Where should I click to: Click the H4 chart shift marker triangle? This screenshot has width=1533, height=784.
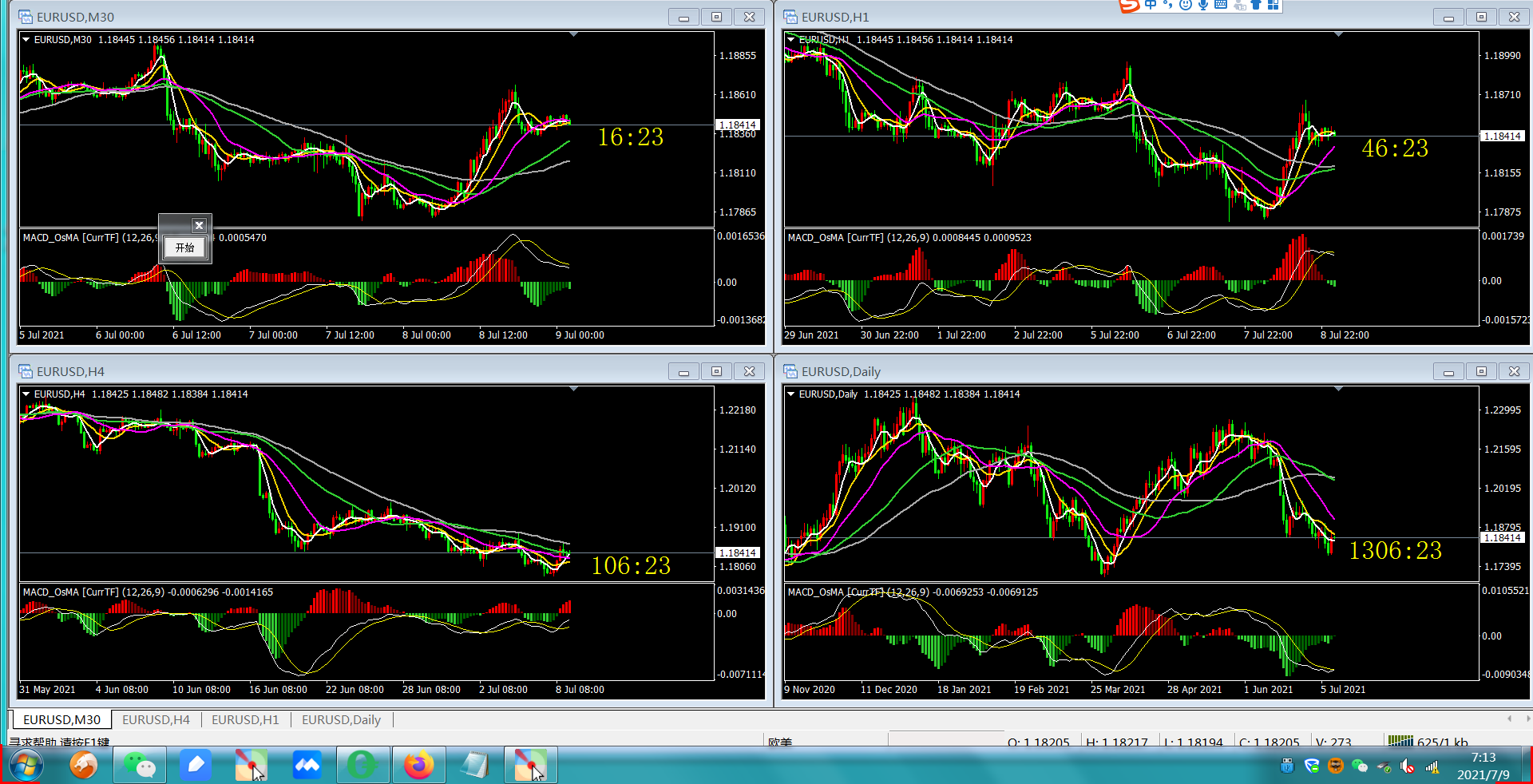tap(574, 389)
